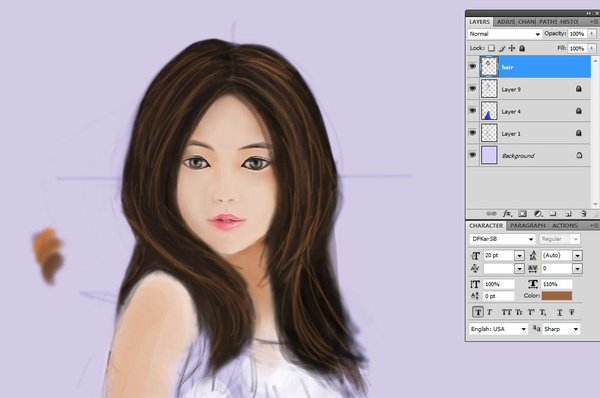Select Layer 9 in layers list
The height and width of the screenshot is (398, 600).
[x=529, y=89]
